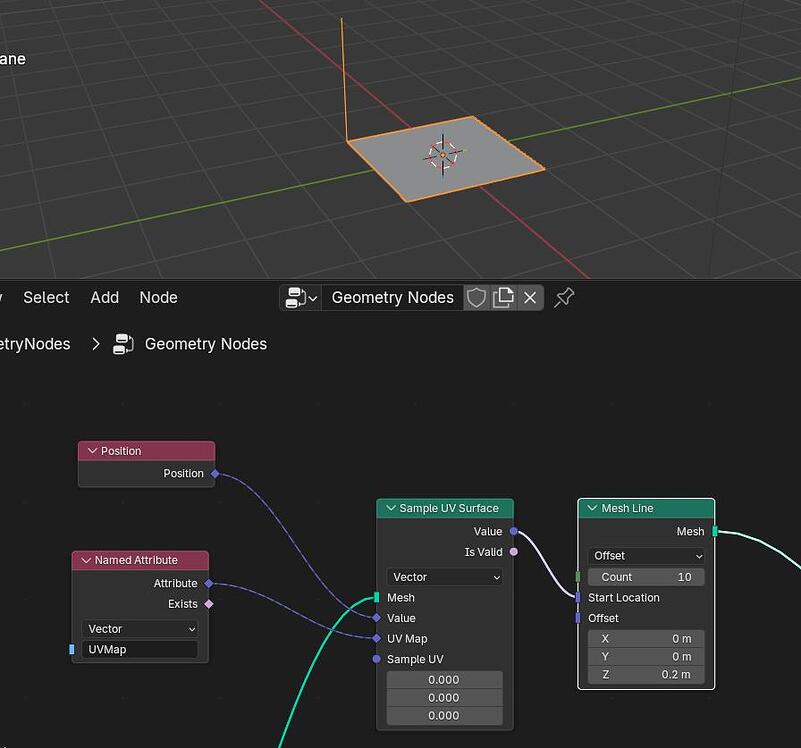Image resolution: width=801 pixels, height=748 pixels.
Task: Collapse the Named Attribute node
Action: click(x=86, y=560)
